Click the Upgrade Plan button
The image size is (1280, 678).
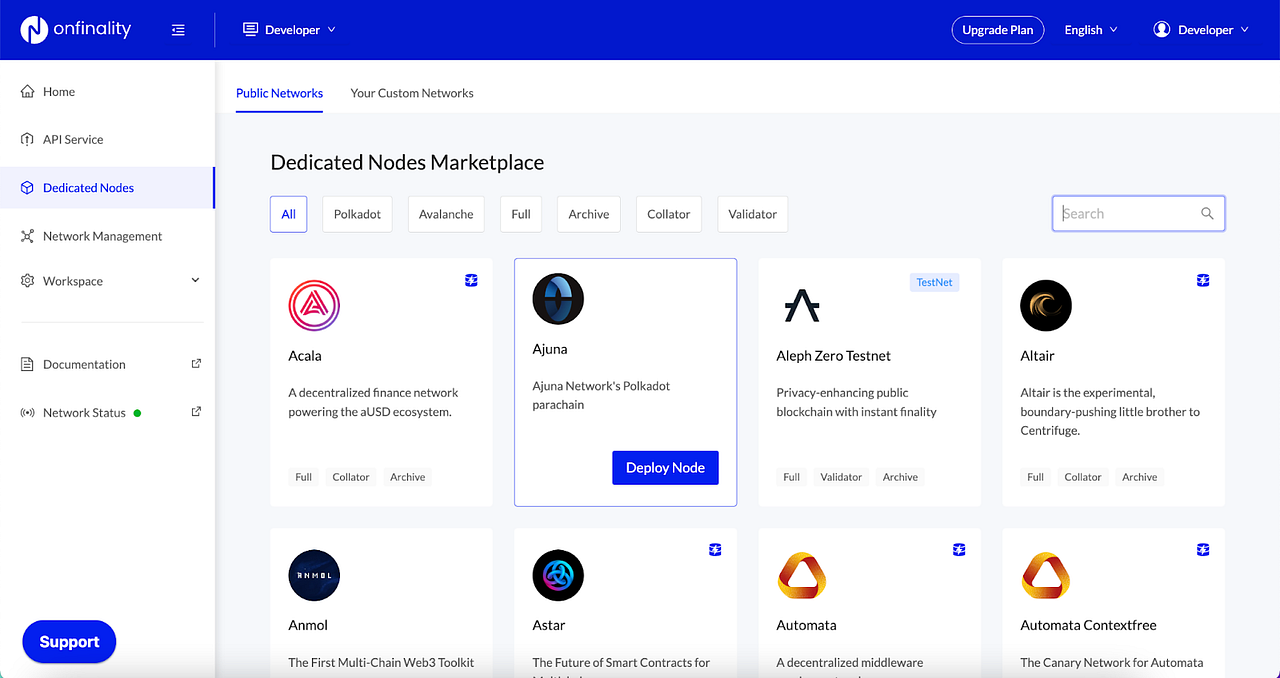click(997, 30)
